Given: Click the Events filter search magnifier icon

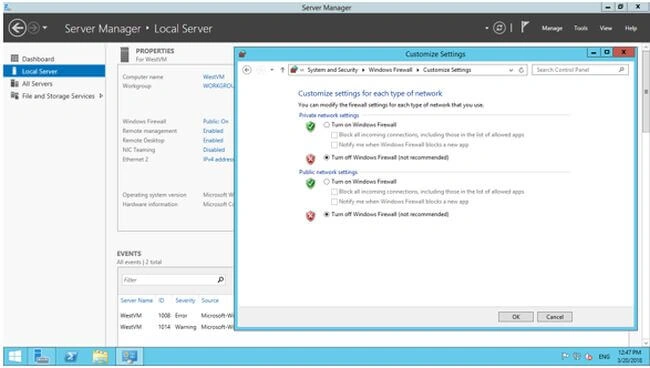Looking at the screenshot, I should (x=221, y=280).
